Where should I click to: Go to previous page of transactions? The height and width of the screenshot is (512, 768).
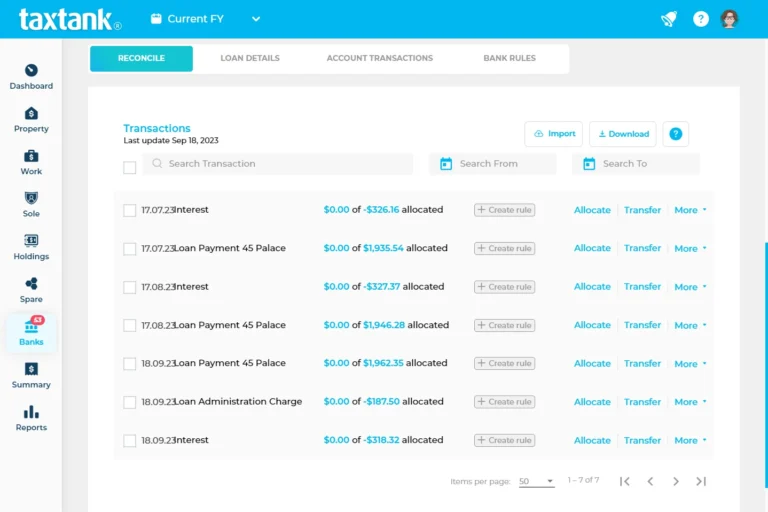(x=650, y=481)
